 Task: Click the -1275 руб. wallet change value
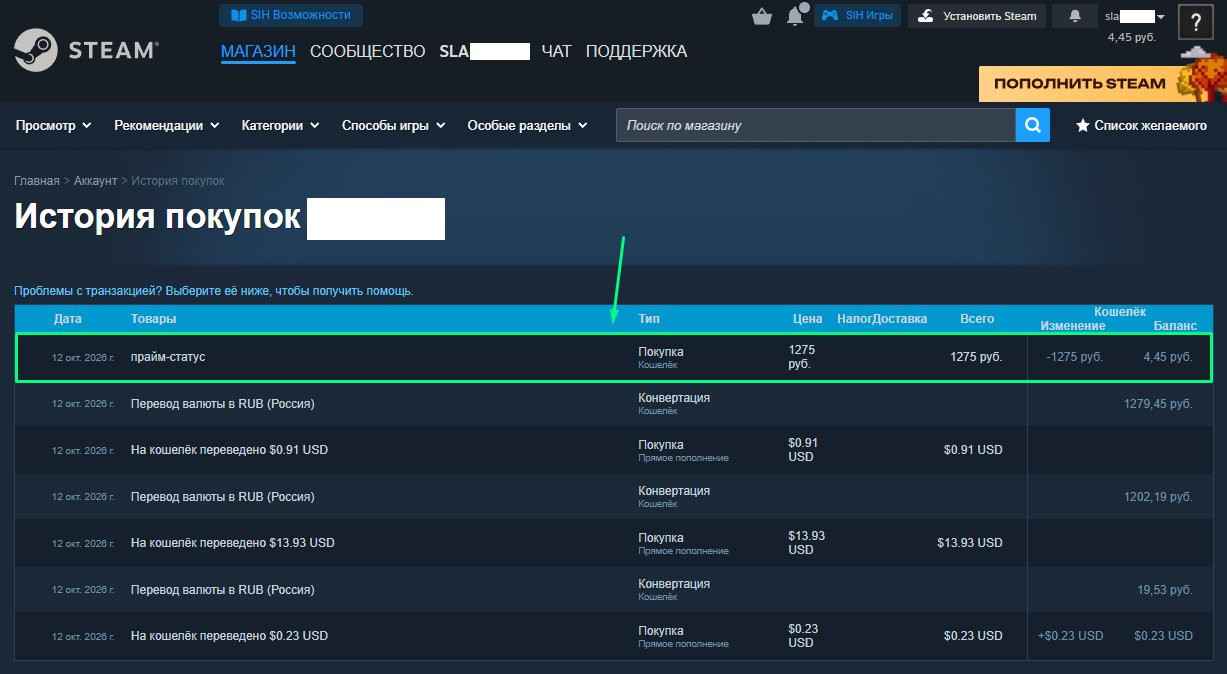[x=1074, y=357]
